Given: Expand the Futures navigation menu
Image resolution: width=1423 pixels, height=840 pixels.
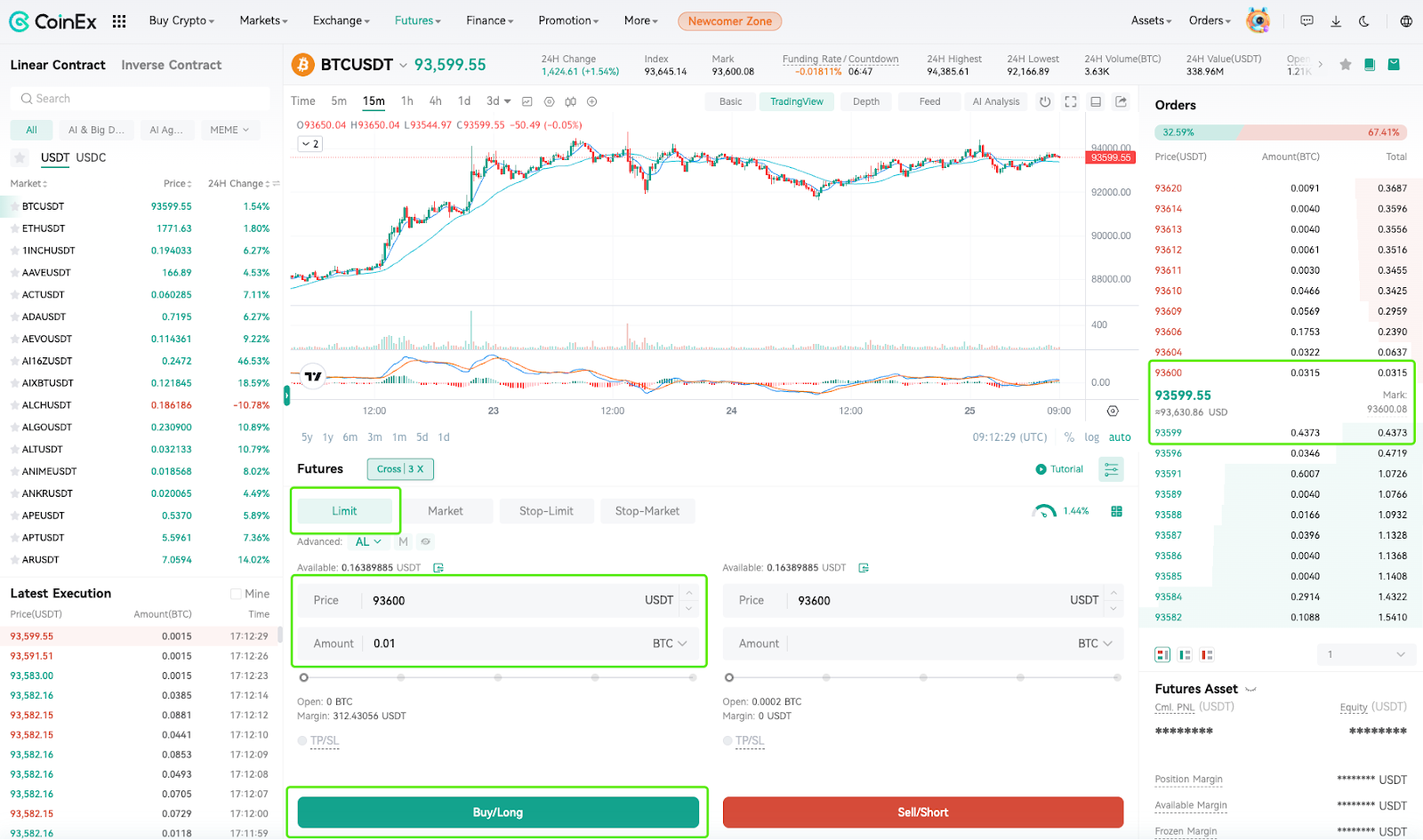Looking at the screenshot, I should 418,20.
